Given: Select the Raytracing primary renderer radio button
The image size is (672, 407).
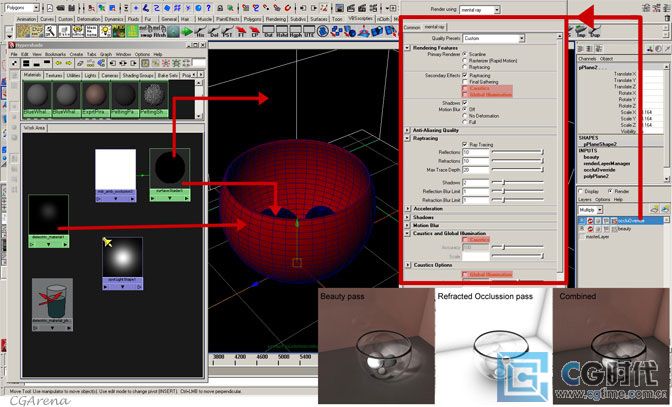Looking at the screenshot, I should point(465,67).
